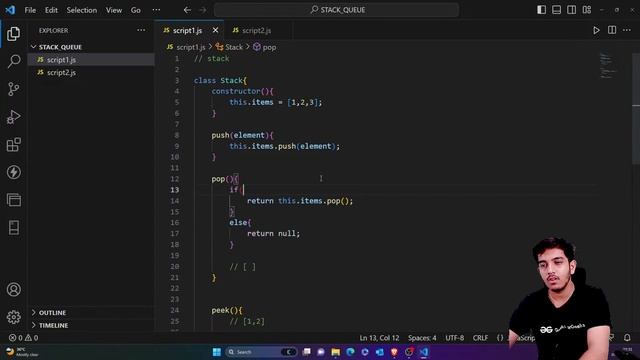The image size is (640, 360).
Task: Open Explorer Views and More Actions ellipsis
Action: click(141, 30)
